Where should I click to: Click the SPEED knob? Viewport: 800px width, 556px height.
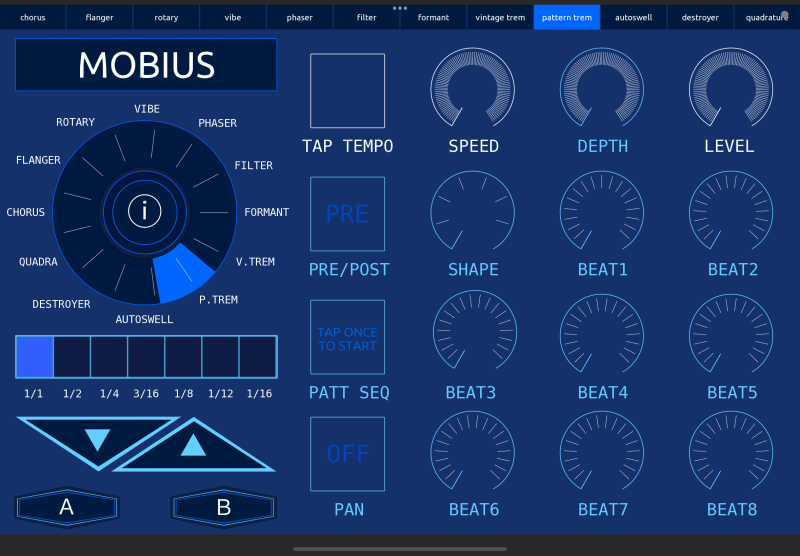[x=473, y=89]
